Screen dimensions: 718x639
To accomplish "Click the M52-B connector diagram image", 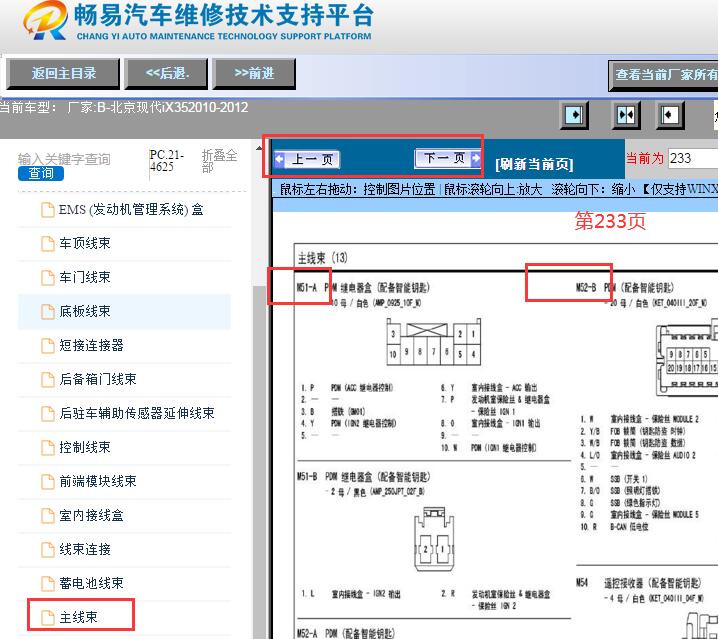I will pyautogui.click(x=686, y=360).
